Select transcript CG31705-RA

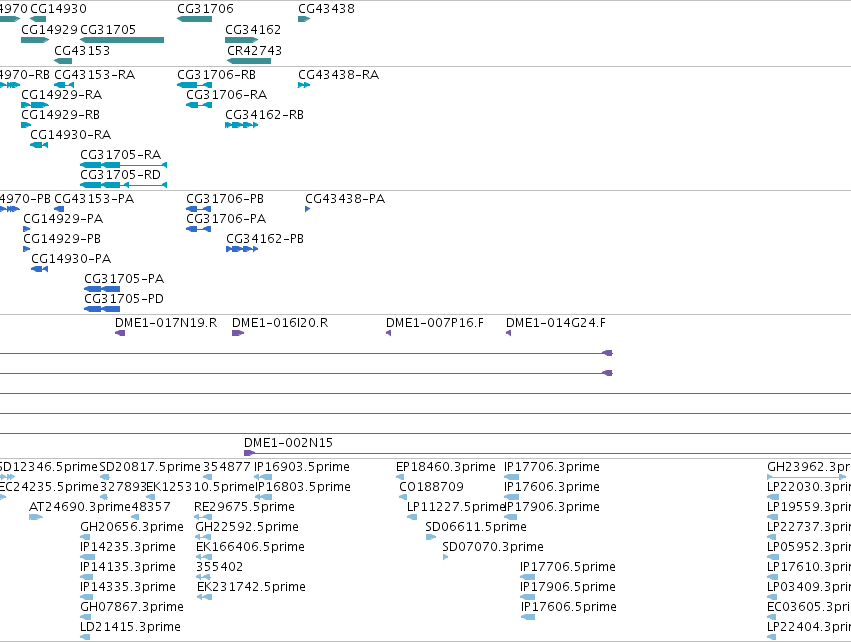coord(120,155)
